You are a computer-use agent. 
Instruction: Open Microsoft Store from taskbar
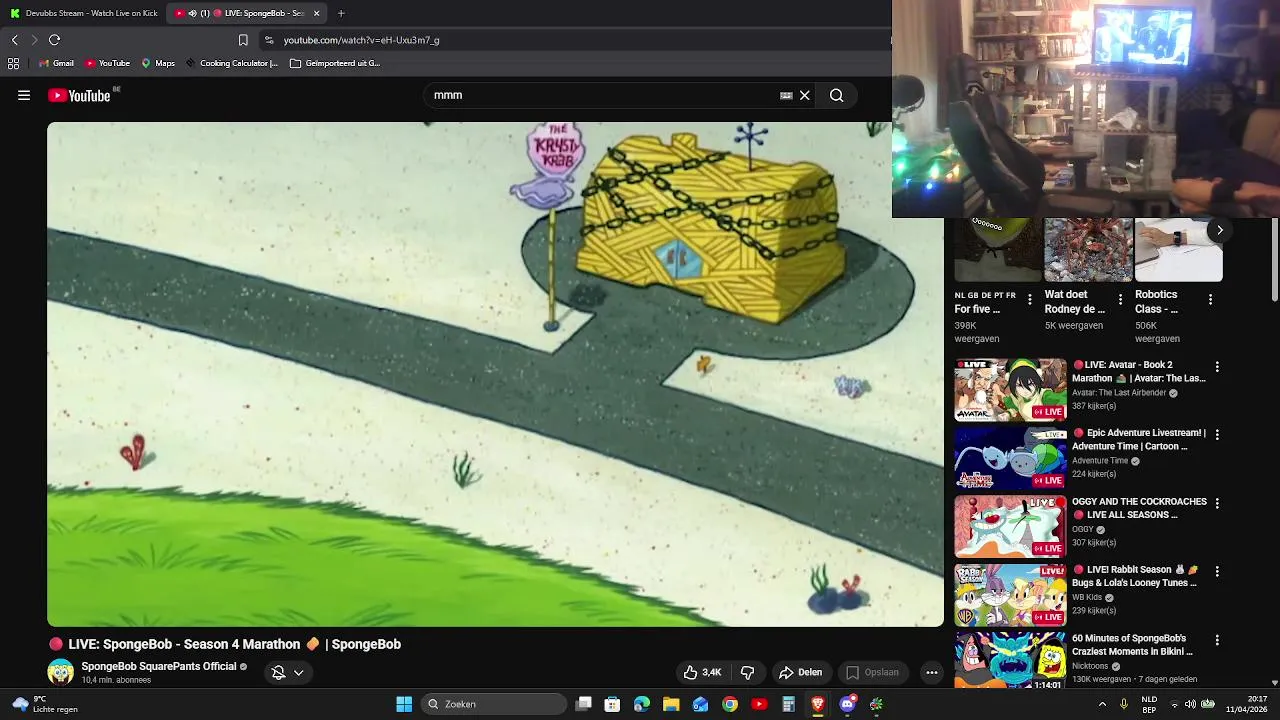click(x=613, y=704)
